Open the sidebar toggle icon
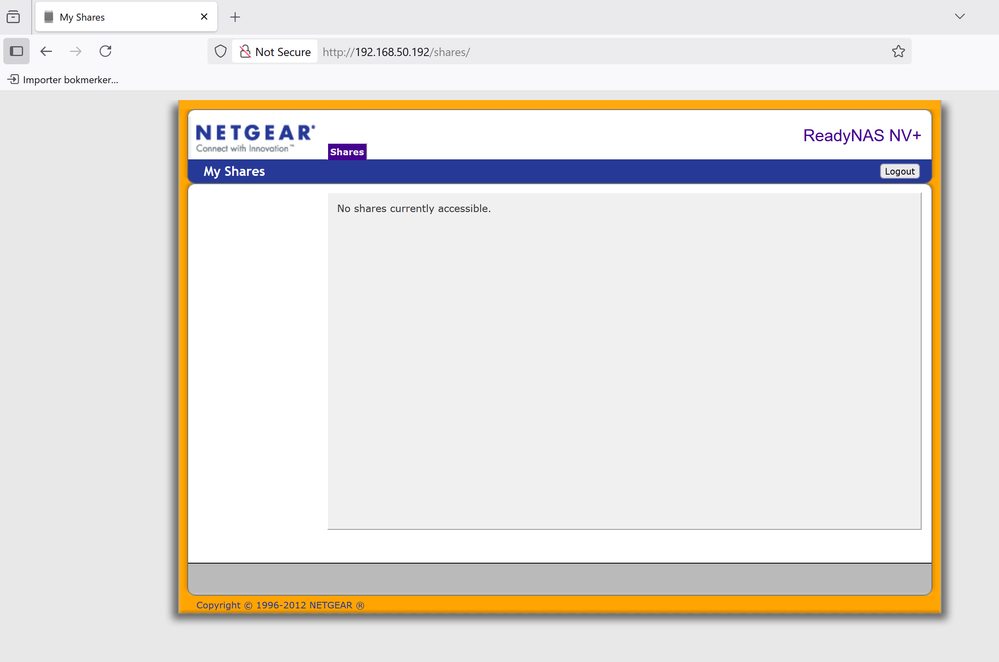This screenshot has width=999, height=662. click(17, 52)
